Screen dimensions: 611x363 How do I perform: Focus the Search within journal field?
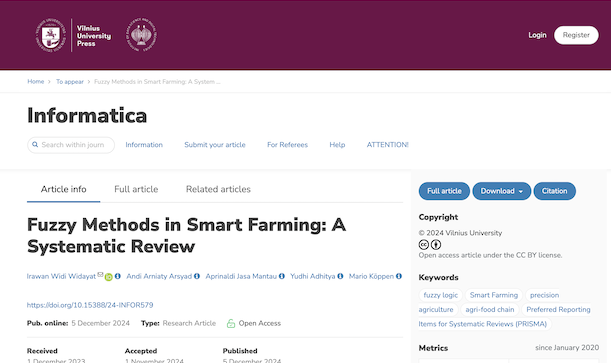pyautogui.click(x=71, y=145)
